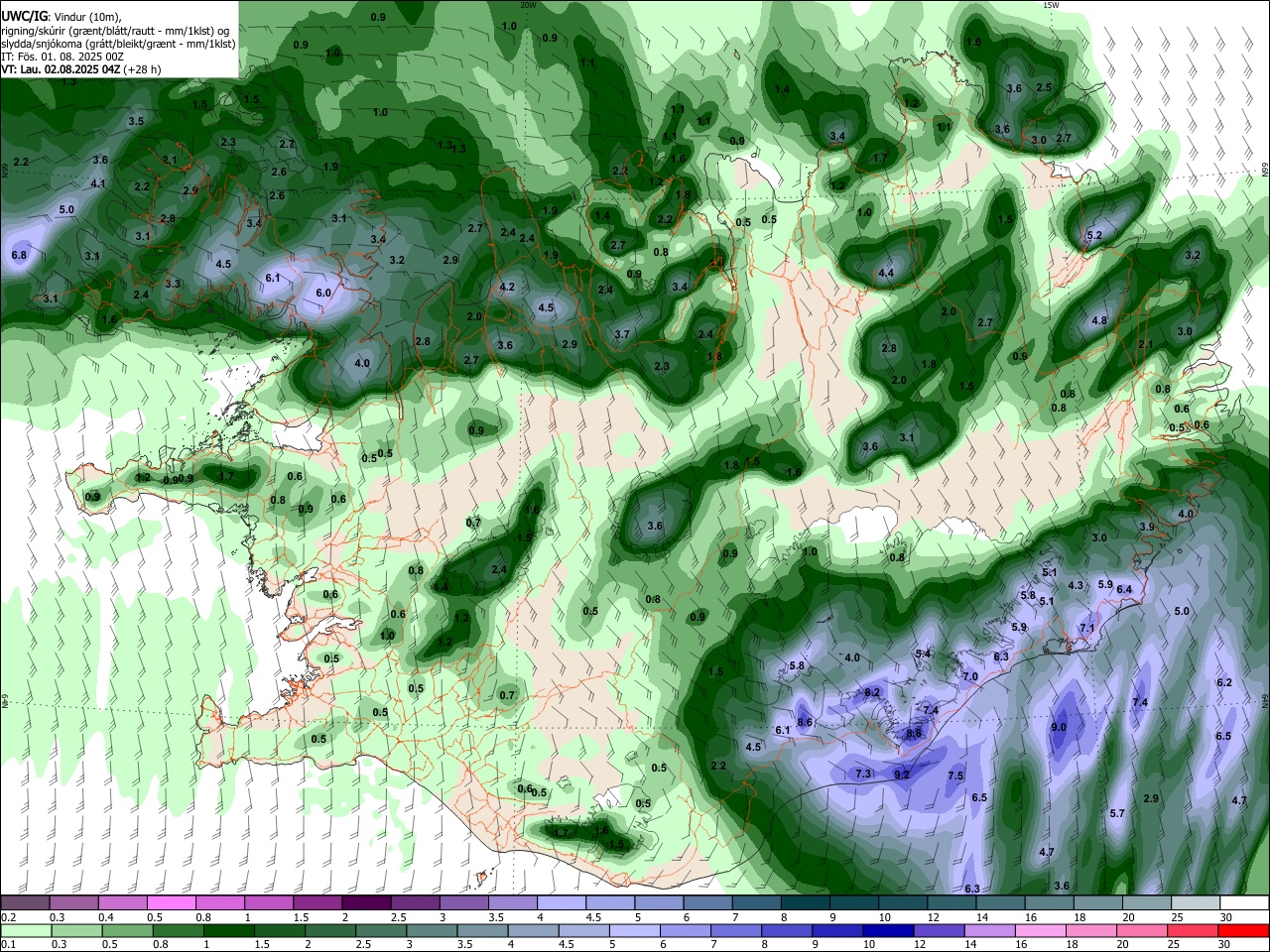Click the 4.8 precipitation value
This screenshot has height=952, width=1270.
1099,321
